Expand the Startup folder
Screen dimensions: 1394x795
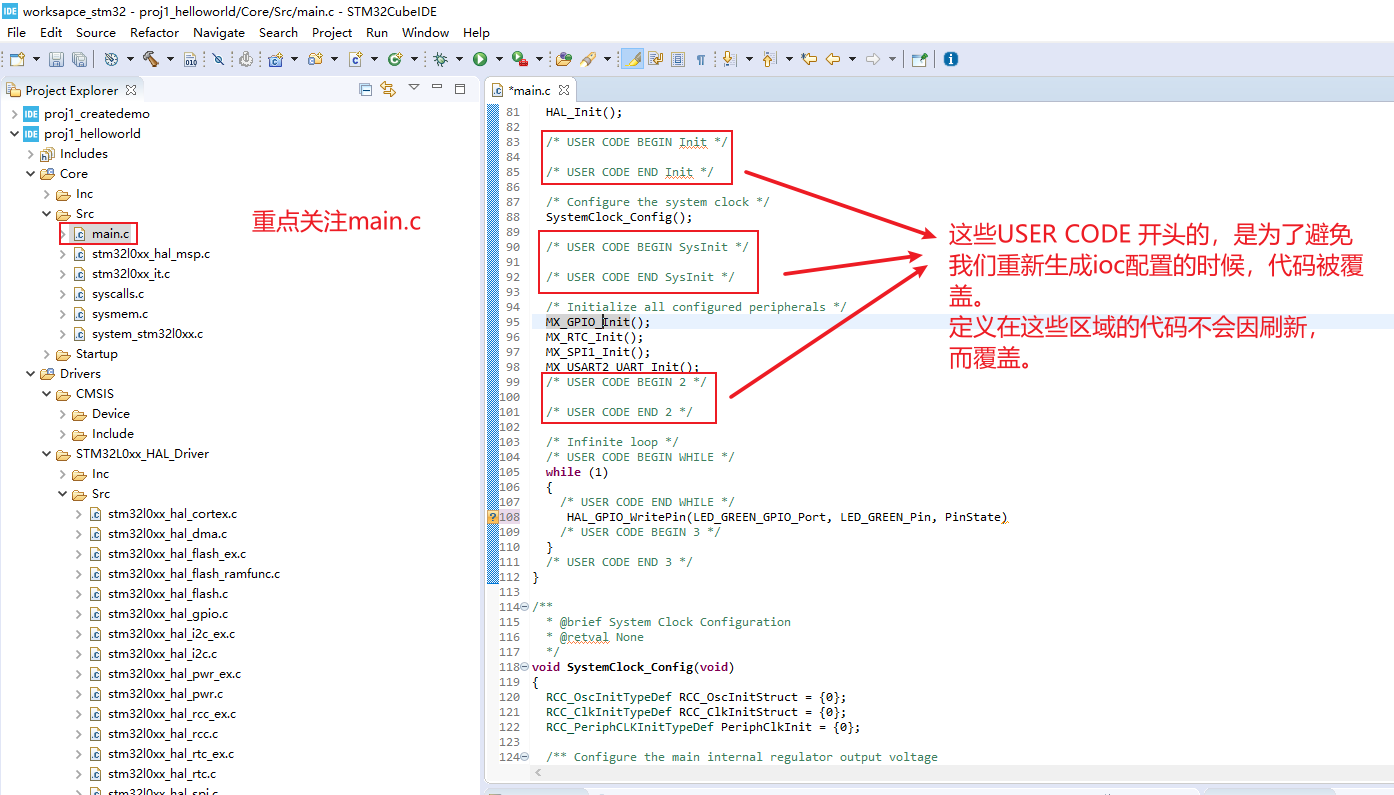[x=46, y=354]
